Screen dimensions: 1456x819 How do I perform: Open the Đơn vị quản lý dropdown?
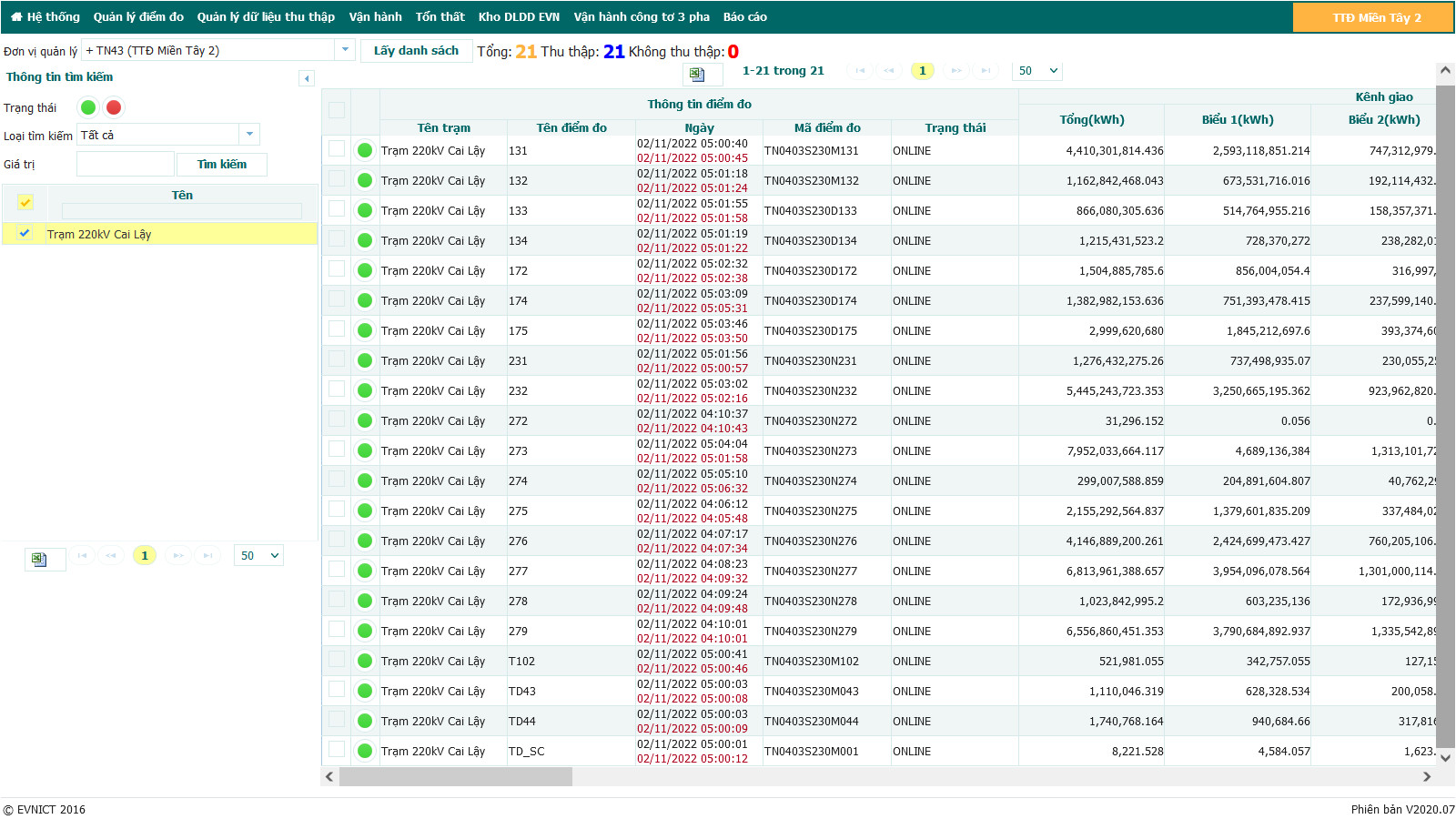pos(345,50)
